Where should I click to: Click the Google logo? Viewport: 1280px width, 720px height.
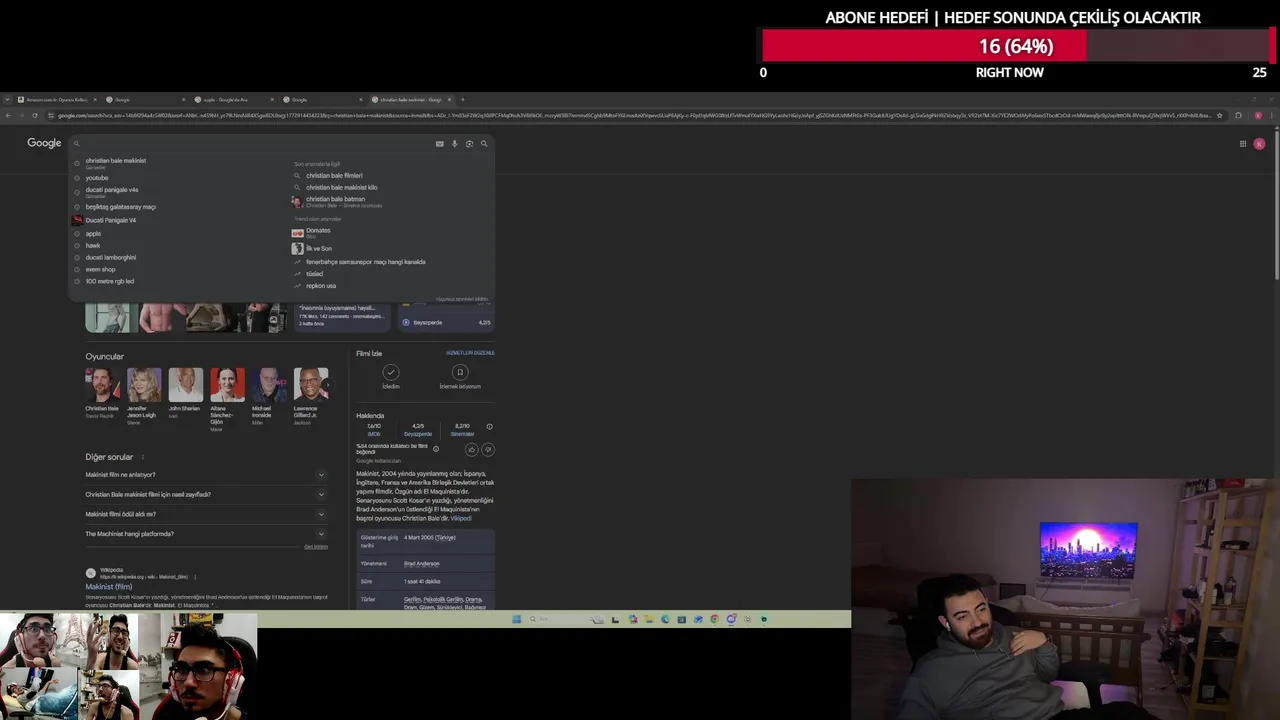(44, 143)
